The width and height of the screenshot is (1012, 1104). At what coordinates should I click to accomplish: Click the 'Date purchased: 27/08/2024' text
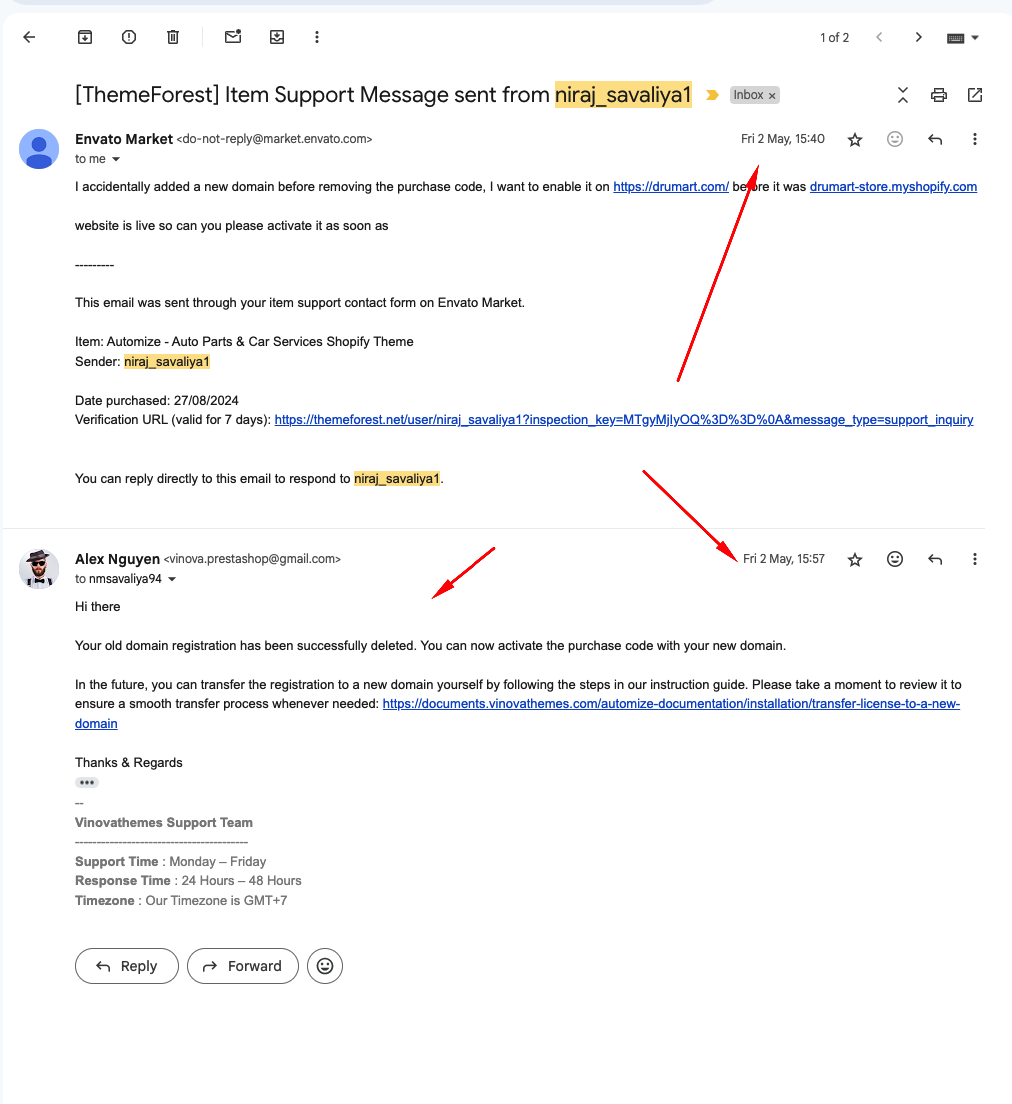pyautogui.click(x=157, y=401)
